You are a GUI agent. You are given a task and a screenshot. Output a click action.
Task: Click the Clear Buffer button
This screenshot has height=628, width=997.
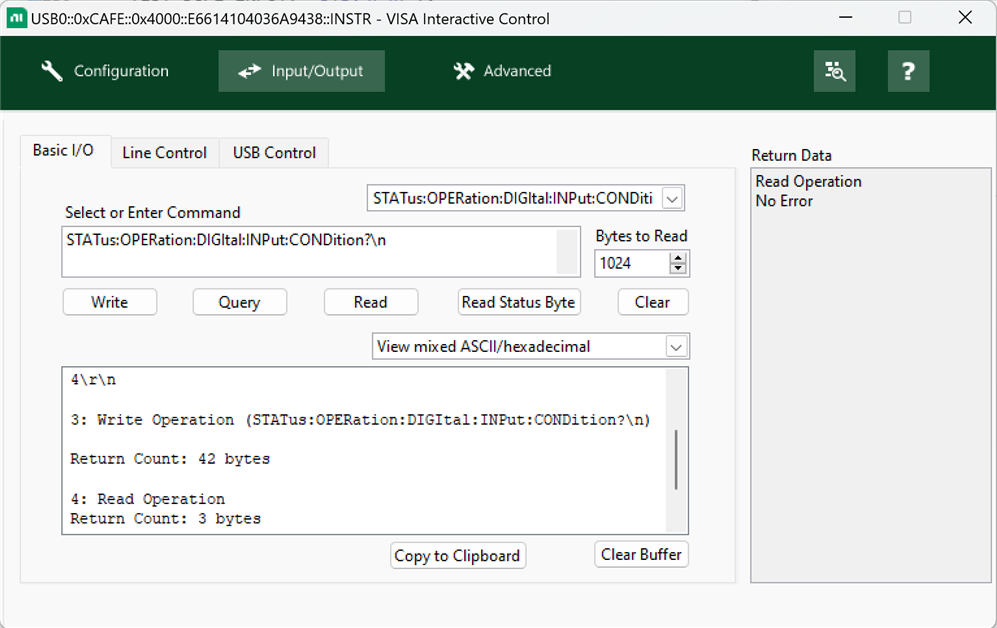[641, 554]
